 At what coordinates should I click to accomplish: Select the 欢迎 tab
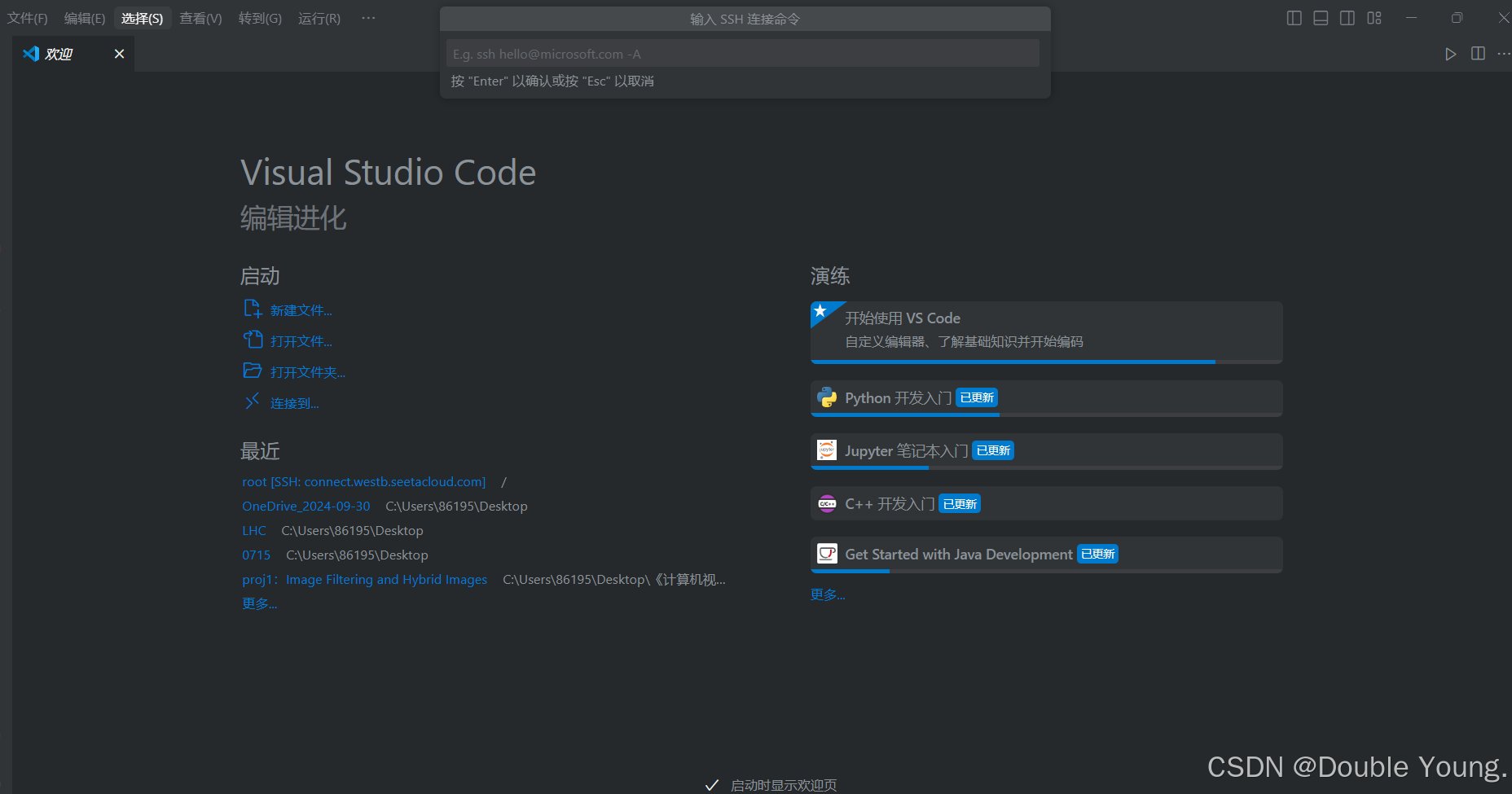click(73, 54)
